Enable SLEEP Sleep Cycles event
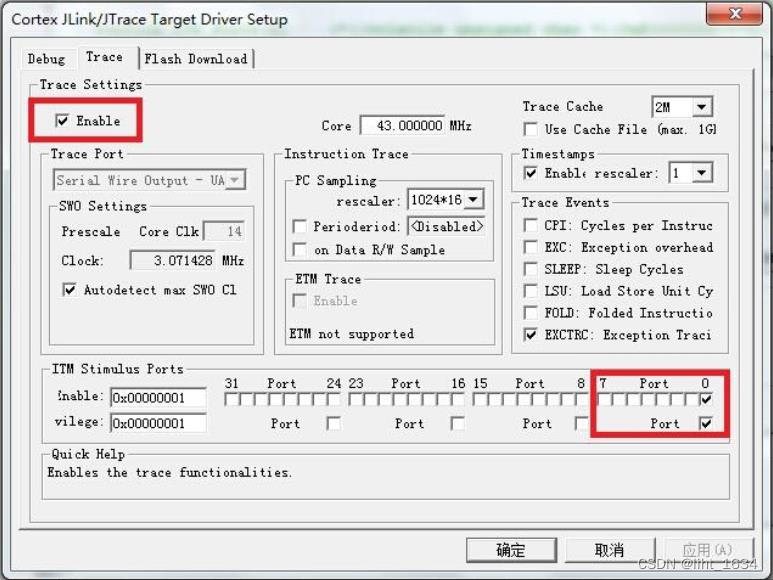Viewport: 773px width, 580px height. point(530,270)
